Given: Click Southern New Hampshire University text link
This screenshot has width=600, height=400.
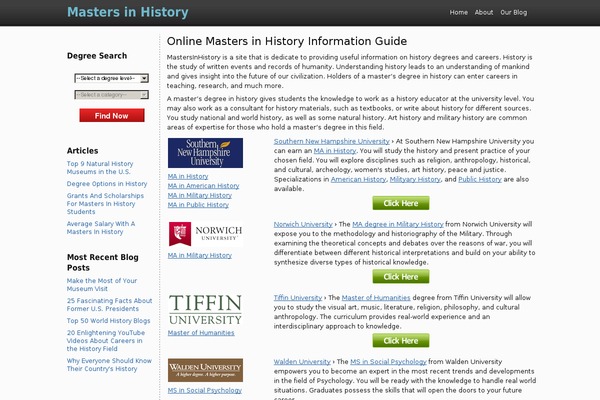Looking at the screenshot, I should click(332, 141).
